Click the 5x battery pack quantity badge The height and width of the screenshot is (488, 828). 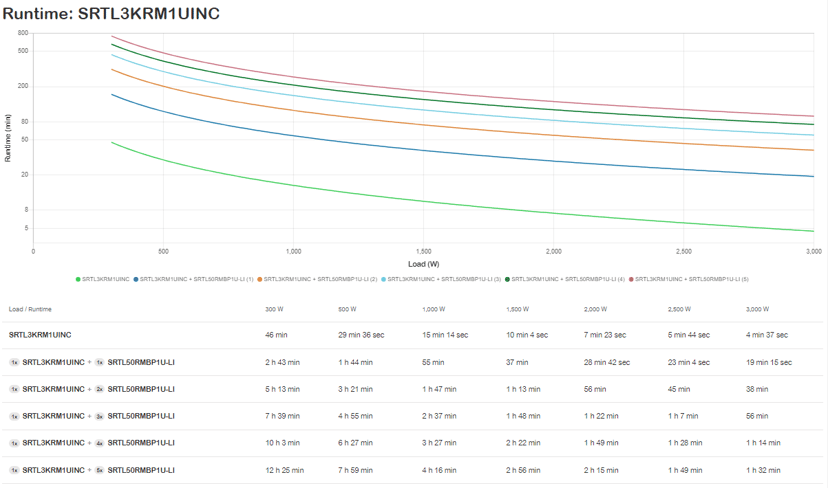(x=99, y=469)
